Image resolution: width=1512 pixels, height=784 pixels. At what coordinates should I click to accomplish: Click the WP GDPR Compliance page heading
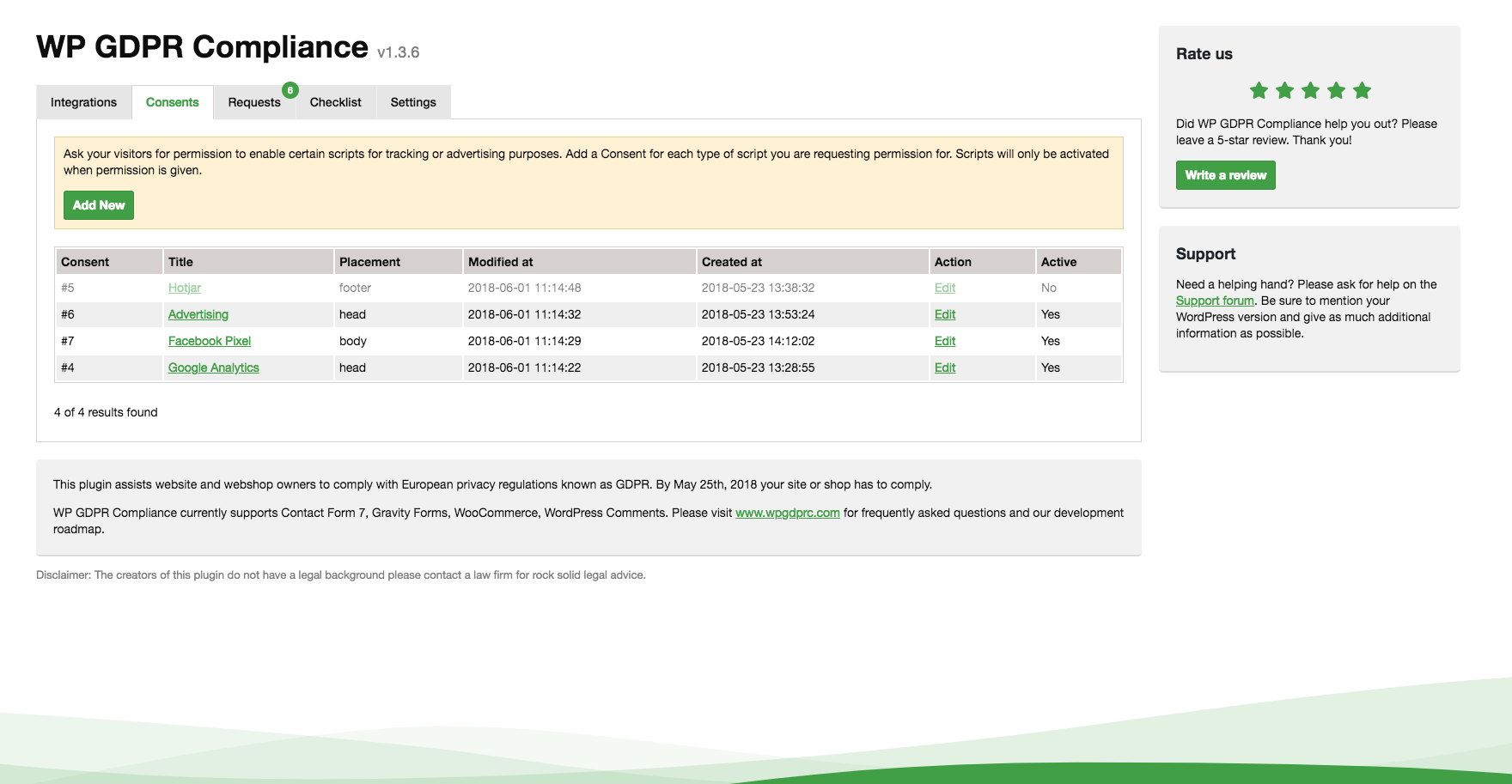click(202, 47)
